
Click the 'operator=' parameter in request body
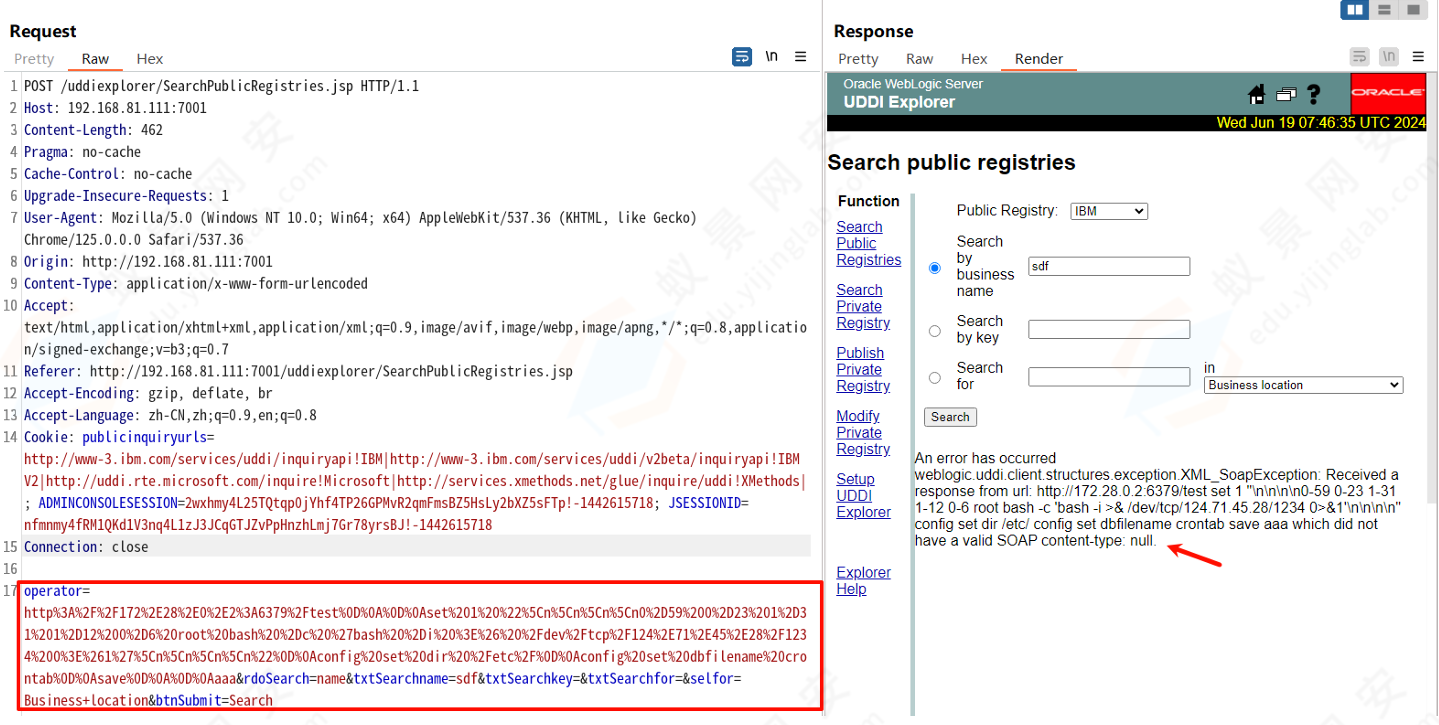(57, 591)
